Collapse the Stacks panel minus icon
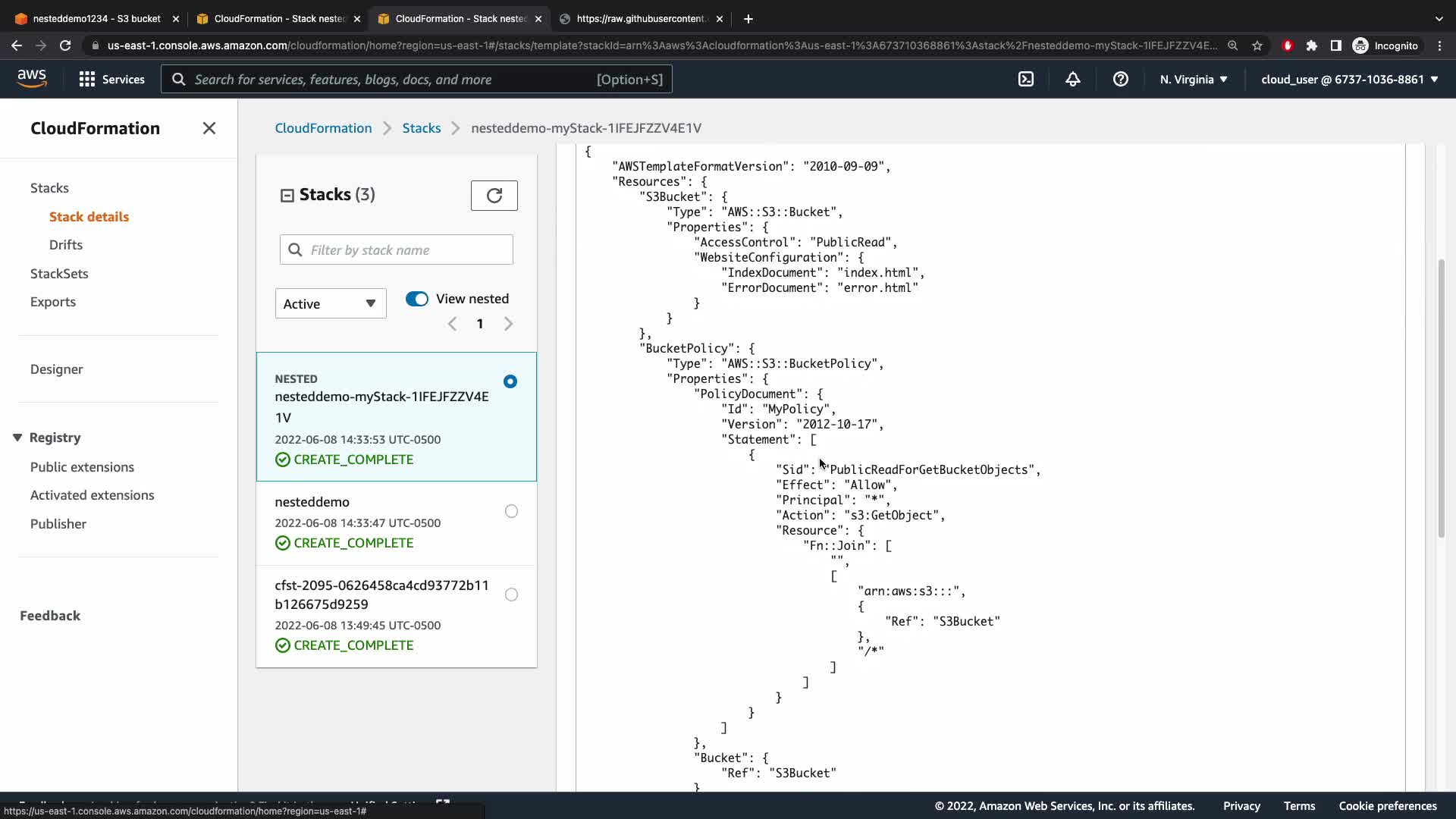1456x819 pixels. pyautogui.click(x=287, y=196)
